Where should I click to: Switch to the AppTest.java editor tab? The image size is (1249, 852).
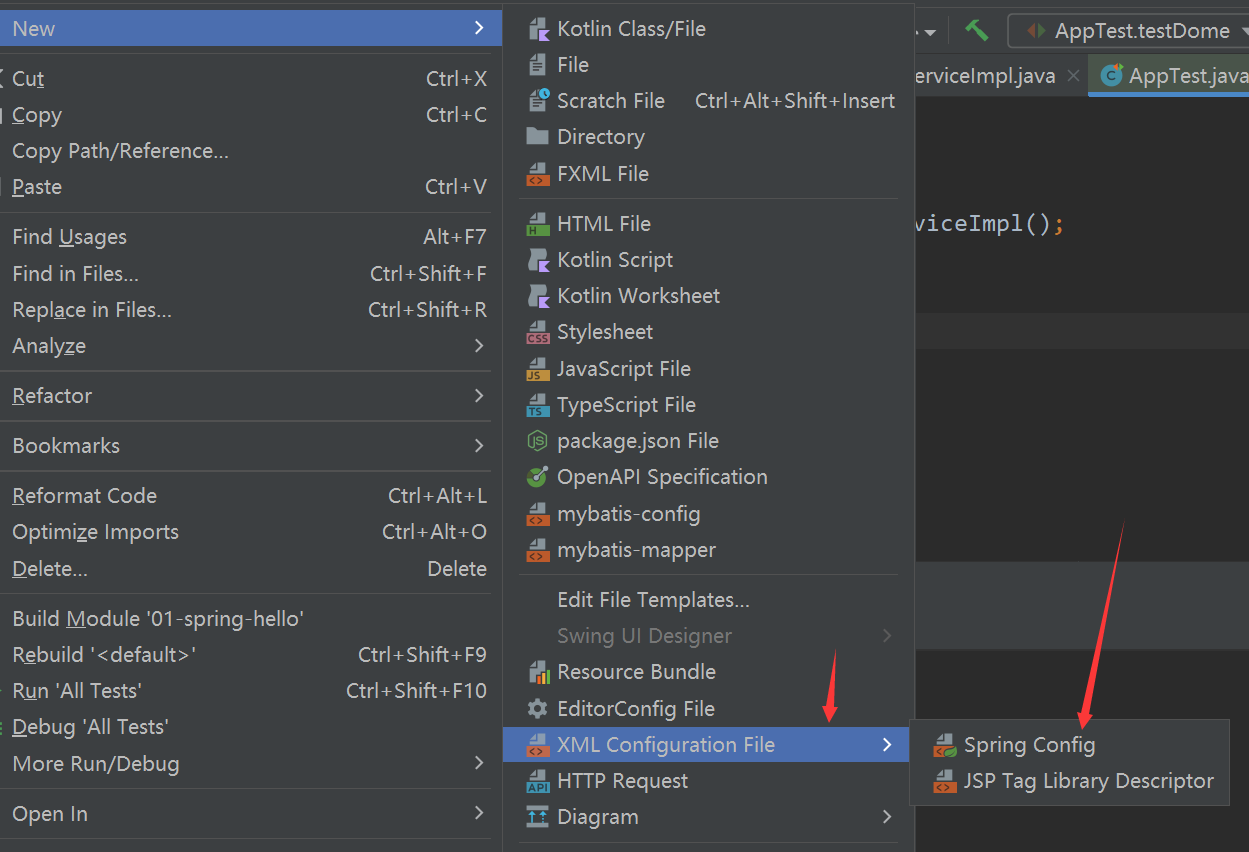click(x=1169, y=76)
